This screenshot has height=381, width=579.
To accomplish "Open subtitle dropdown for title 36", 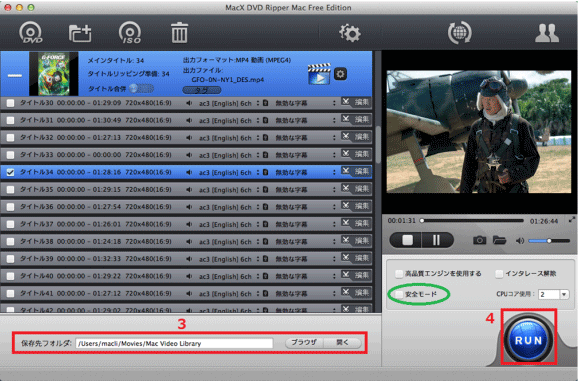I will coord(334,207).
